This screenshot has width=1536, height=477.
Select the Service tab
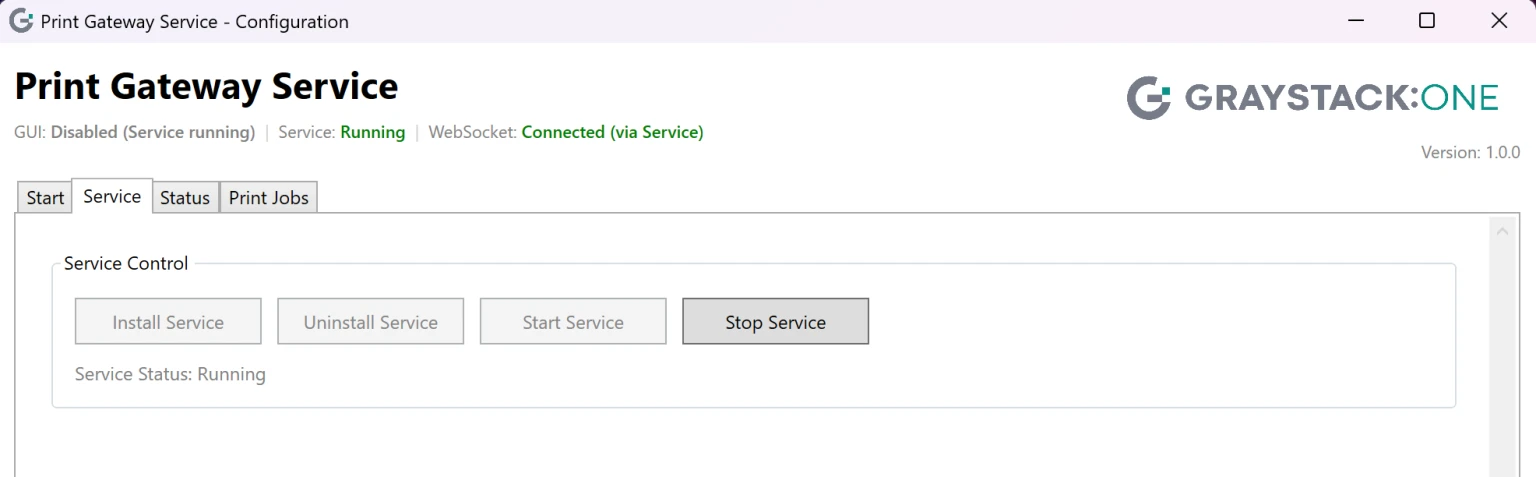point(112,196)
